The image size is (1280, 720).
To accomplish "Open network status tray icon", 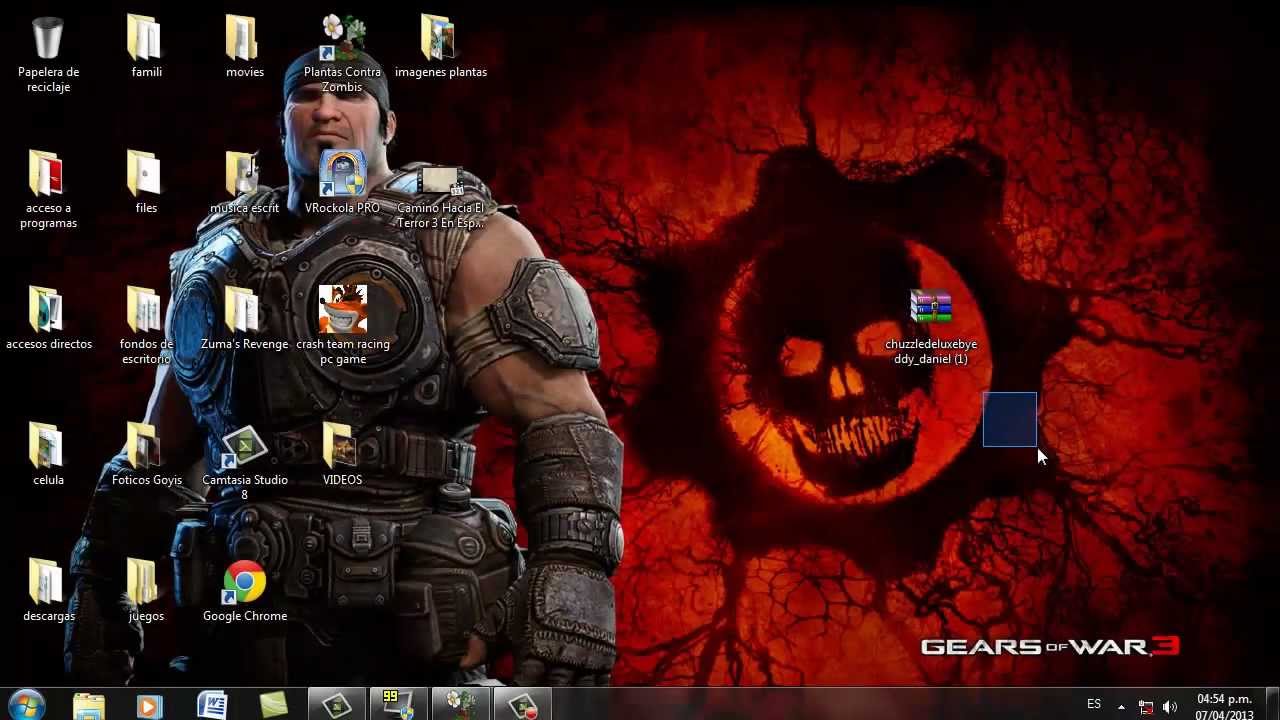I will pyautogui.click(x=1146, y=707).
